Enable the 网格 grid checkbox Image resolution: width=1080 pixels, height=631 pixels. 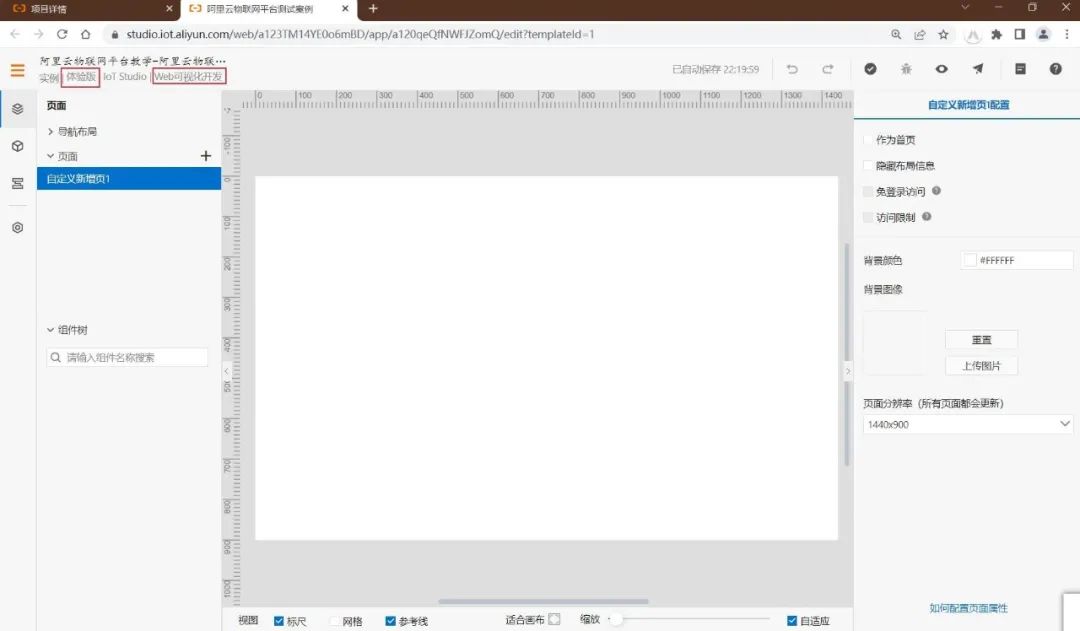pos(335,621)
